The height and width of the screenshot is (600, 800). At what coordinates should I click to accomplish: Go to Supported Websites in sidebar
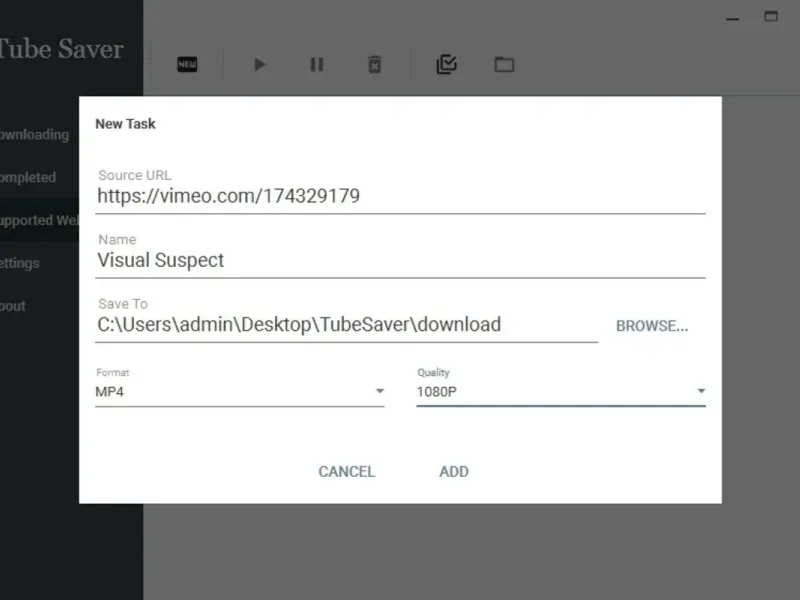tap(39, 221)
